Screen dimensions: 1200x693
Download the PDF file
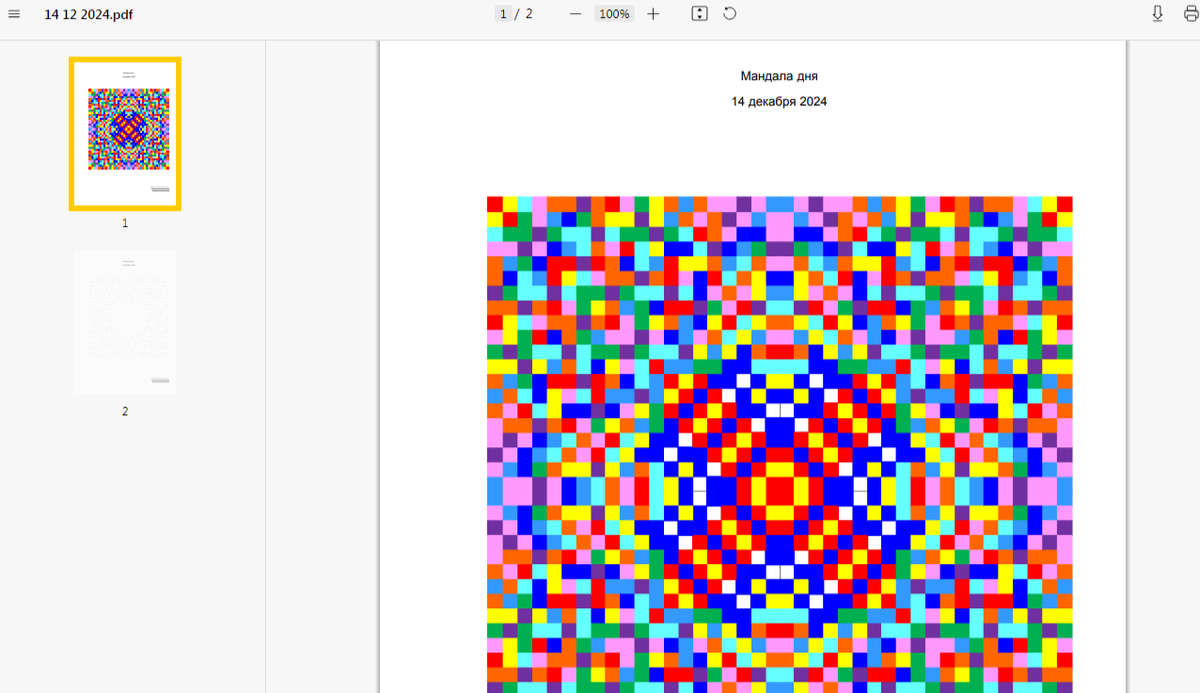(1157, 14)
